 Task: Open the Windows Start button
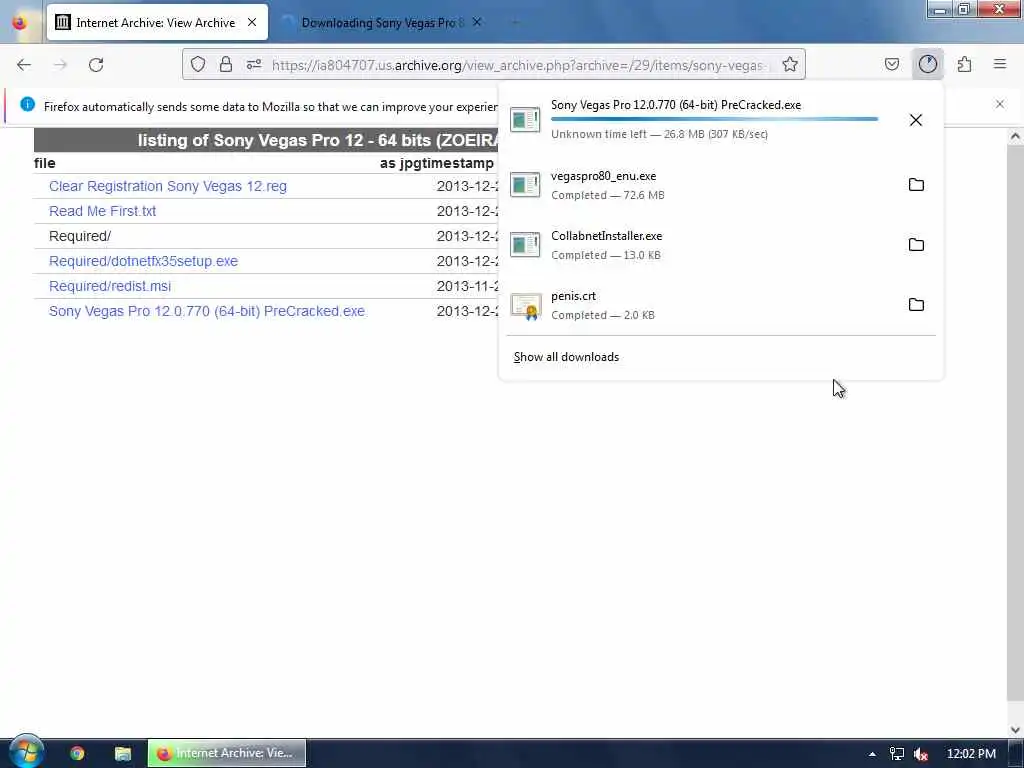coord(26,752)
